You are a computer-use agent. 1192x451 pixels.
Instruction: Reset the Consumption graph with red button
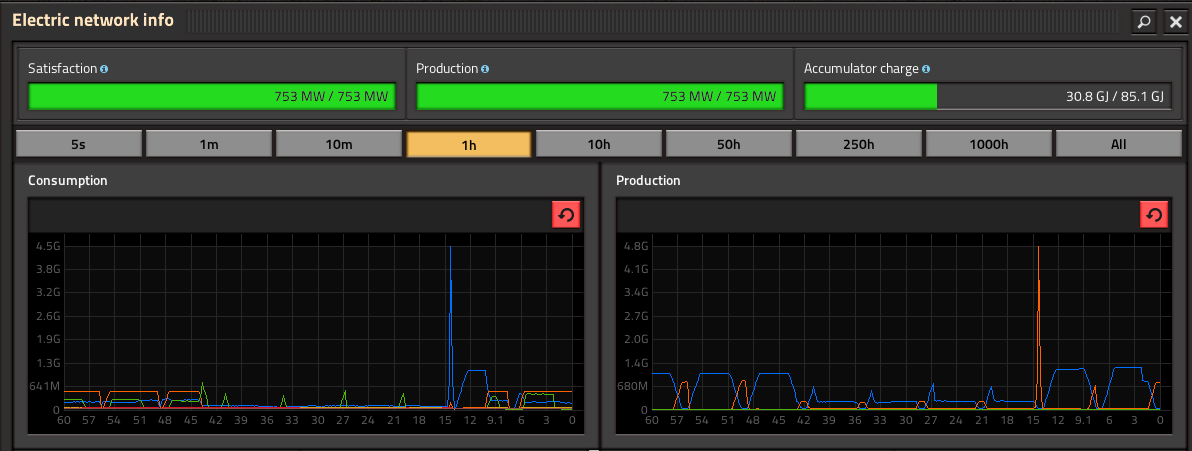point(566,214)
